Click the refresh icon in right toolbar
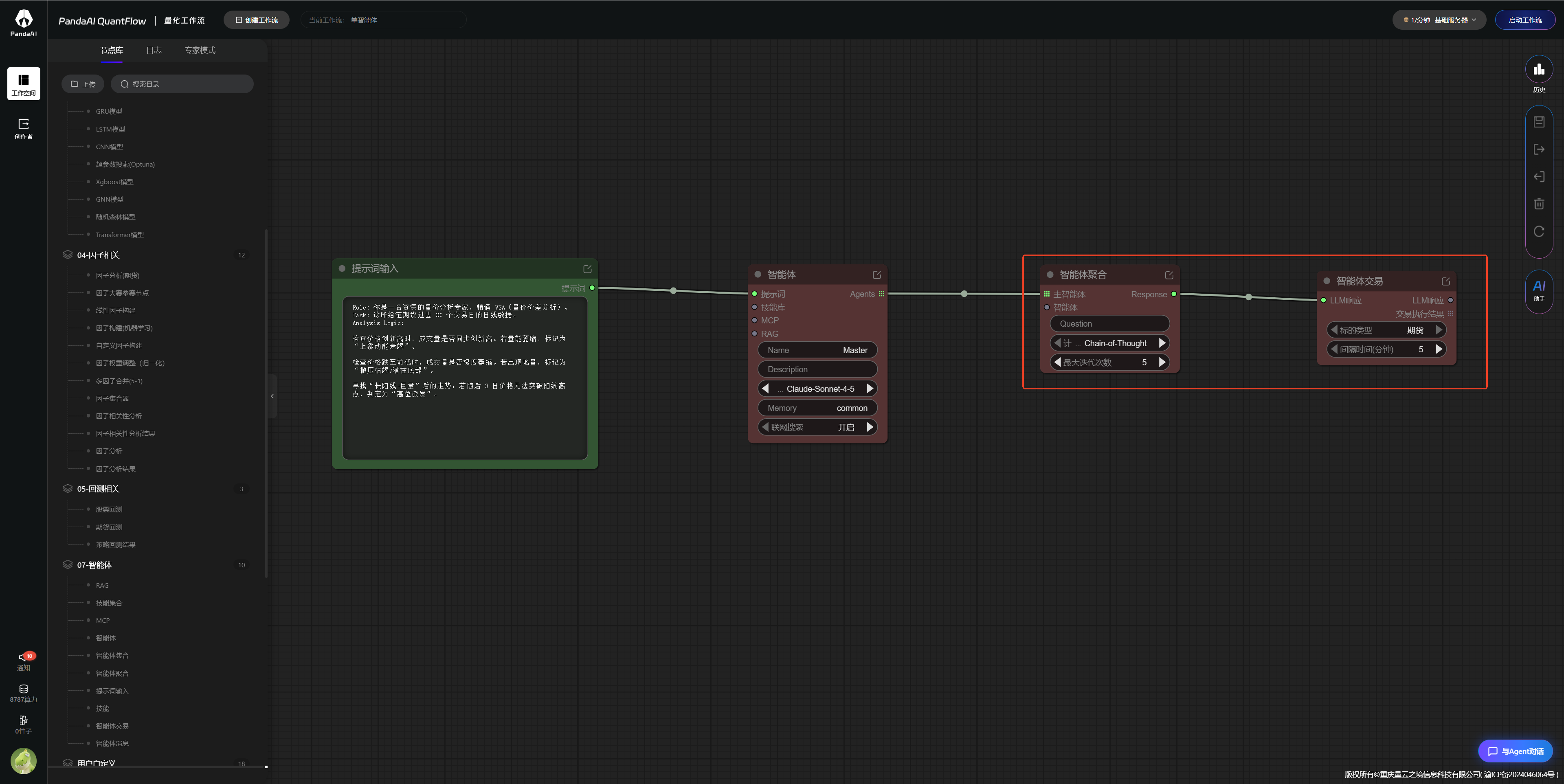 (x=1538, y=231)
